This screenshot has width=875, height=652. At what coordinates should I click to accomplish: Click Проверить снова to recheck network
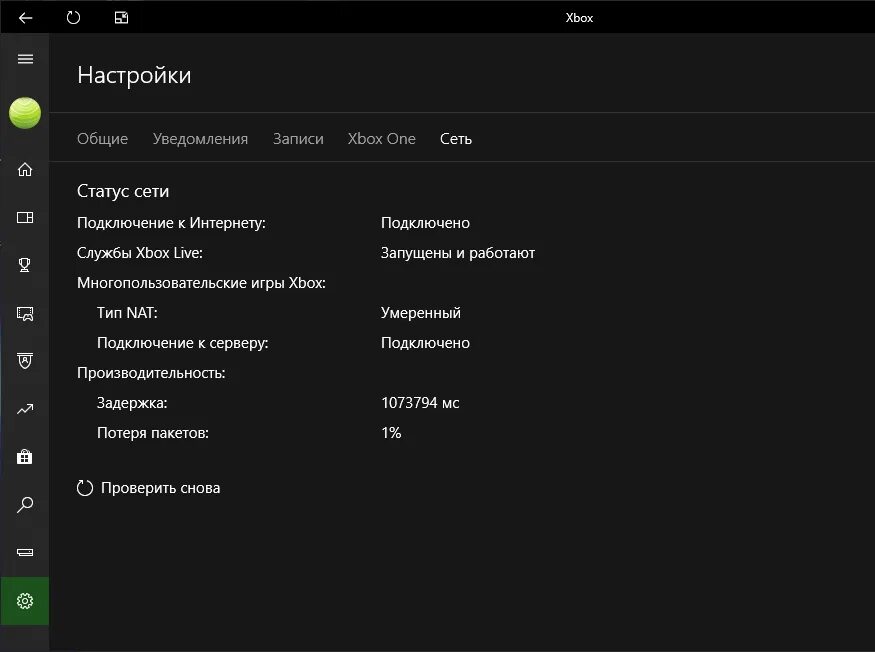pyautogui.click(x=148, y=488)
